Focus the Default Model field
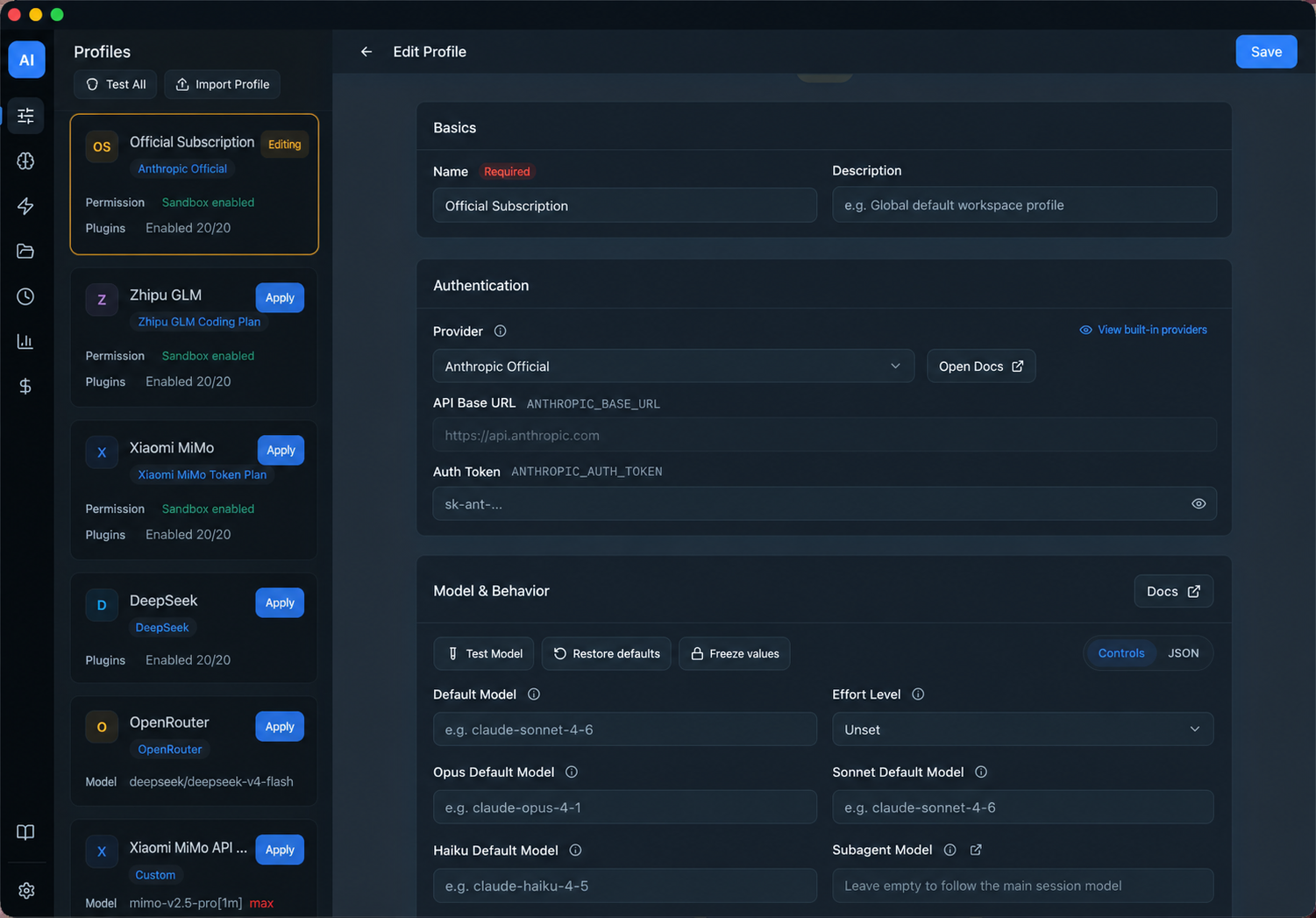This screenshot has width=1316, height=918. pyautogui.click(x=625, y=729)
